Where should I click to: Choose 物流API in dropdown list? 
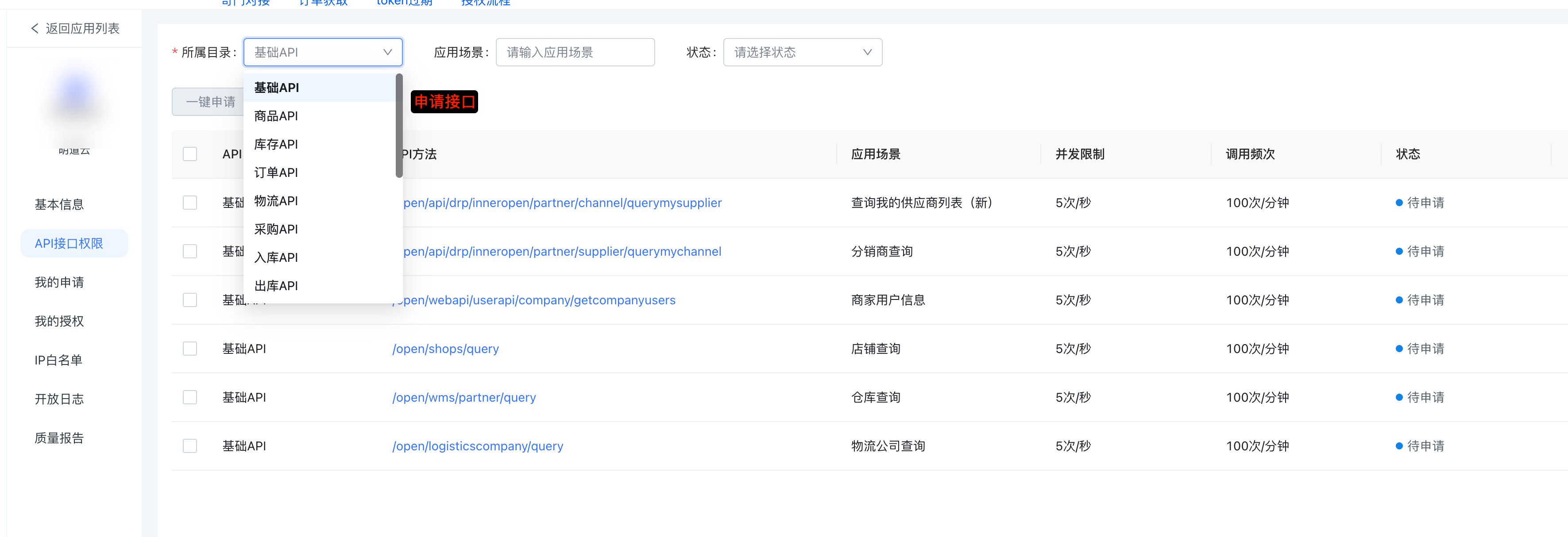(x=320, y=201)
